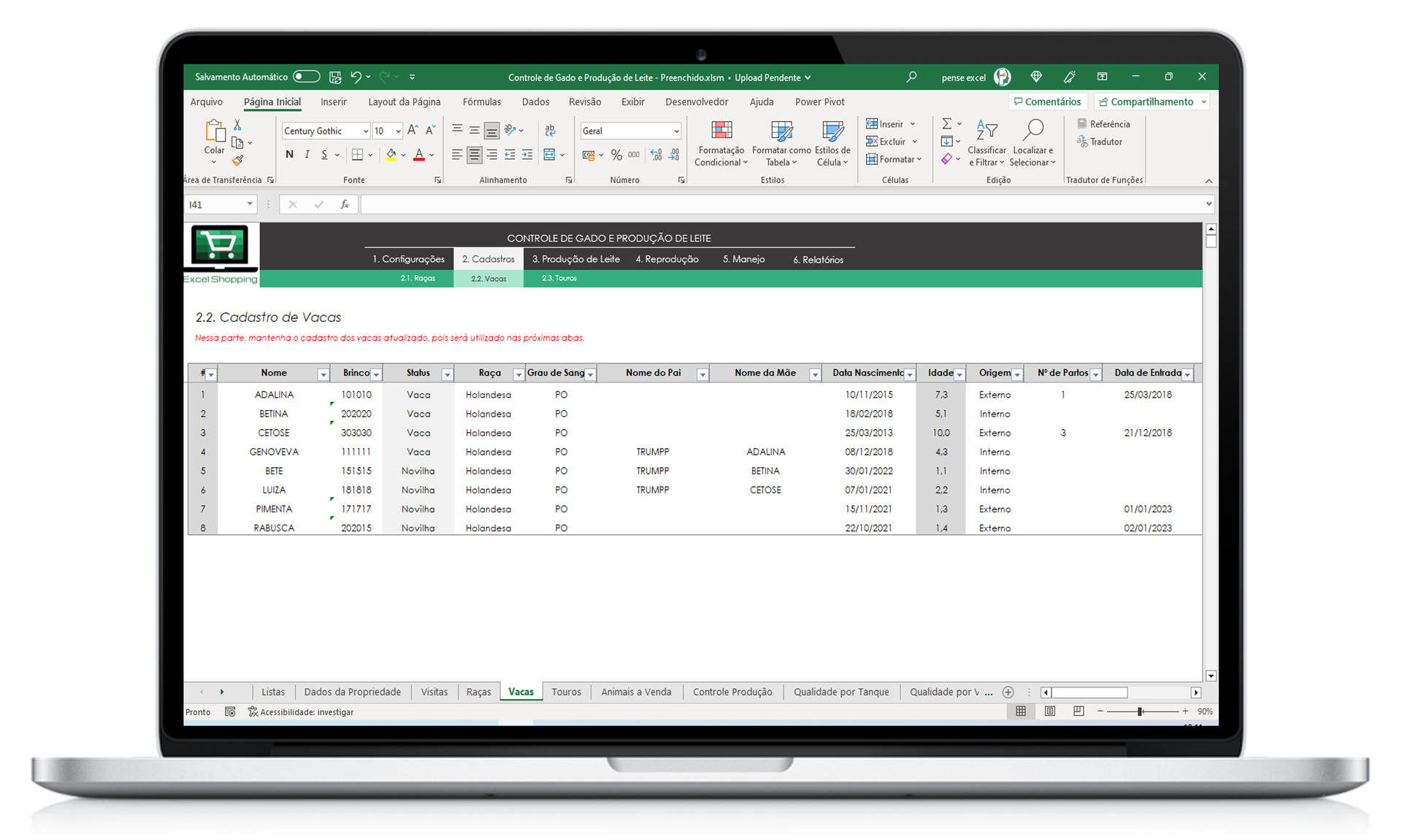Image resolution: width=1402 pixels, height=840 pixels.
Task: Click the save diskette icon
Action: 335,77
